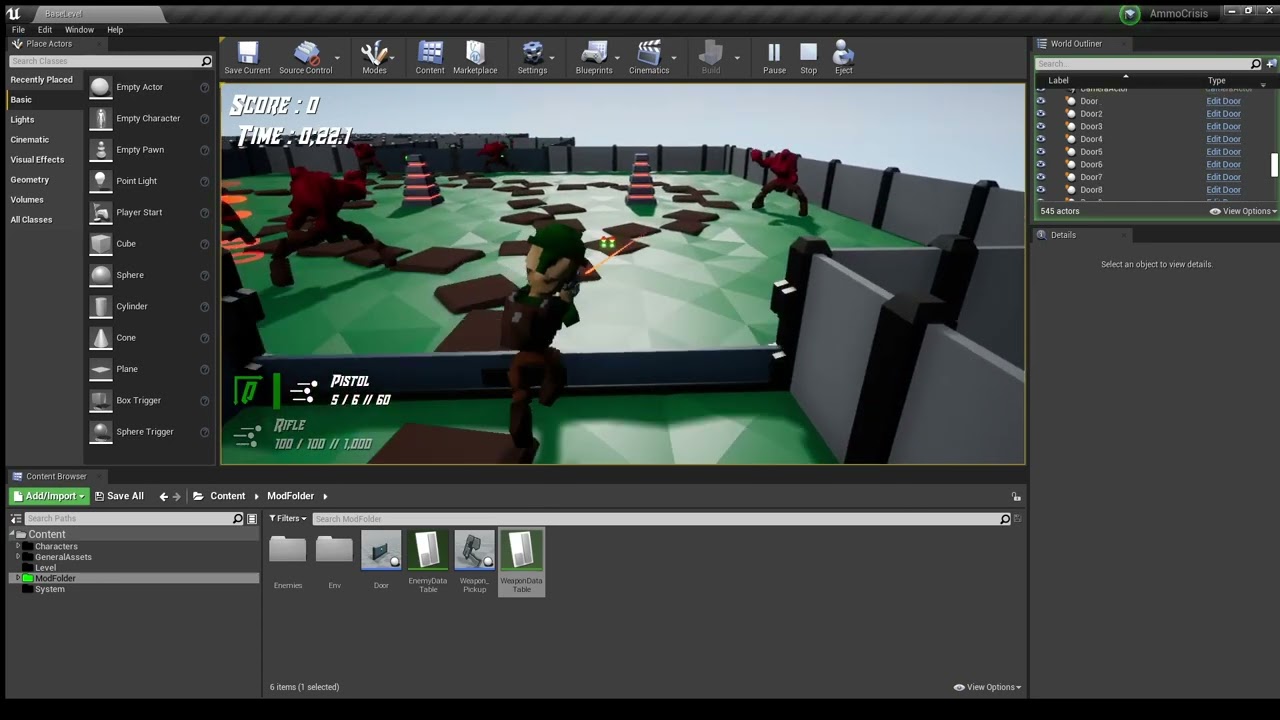Open the Source Control dropdown arrow
1280x720 pixels.
(x=338, y=58)
